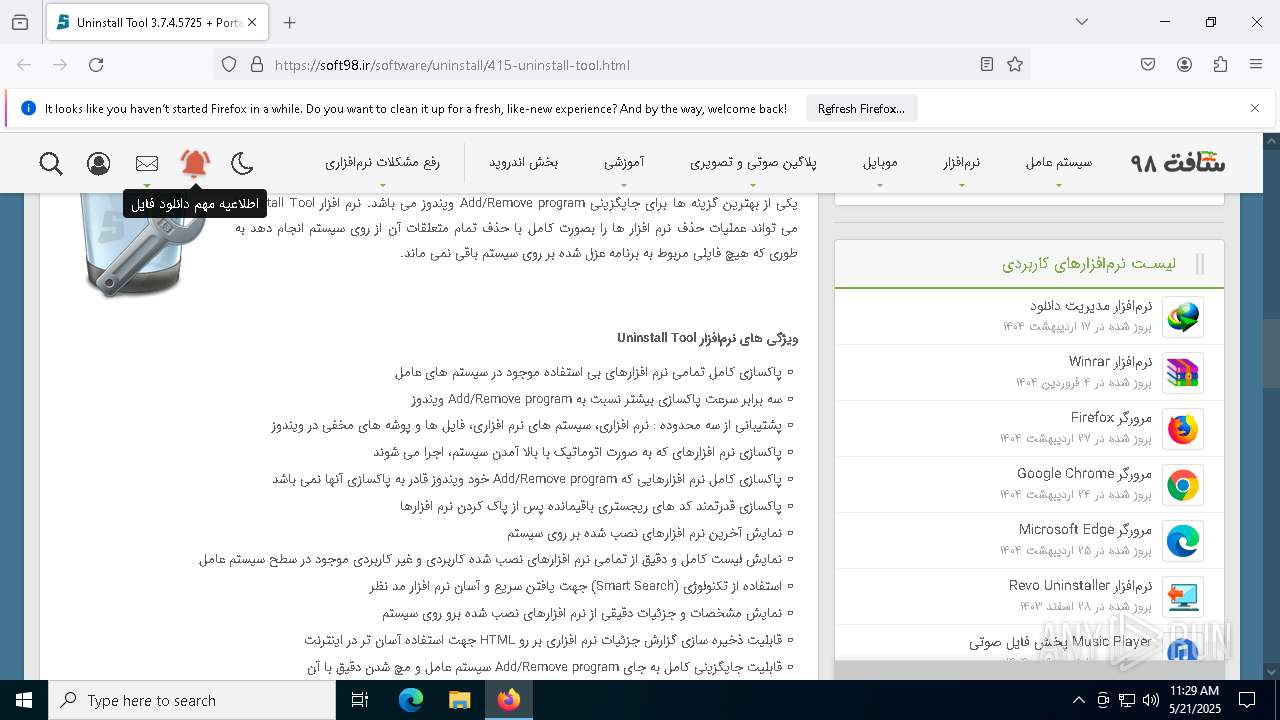Open the مرورگر Firefox link
Viewport: 1280px width, 720px height.
click(x=1112, y=417)
